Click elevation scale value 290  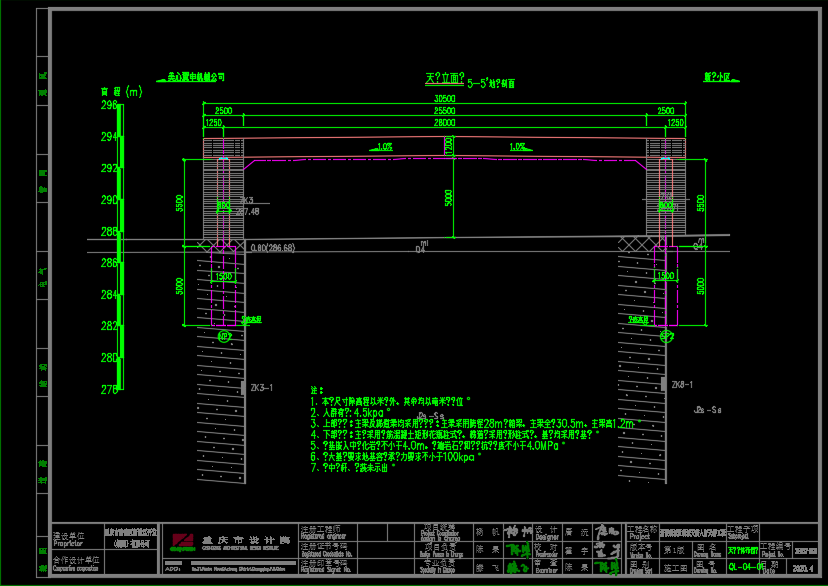coord(109,200)
